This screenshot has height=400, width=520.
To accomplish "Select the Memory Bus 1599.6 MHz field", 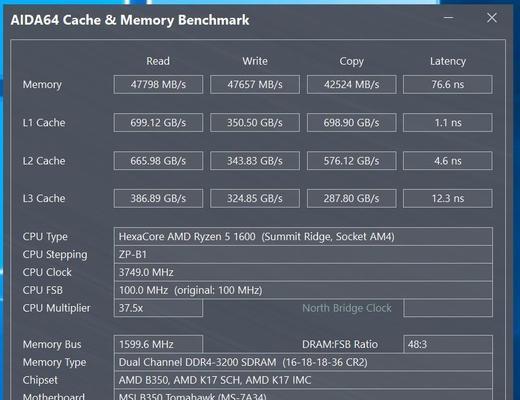I will pyautogui.click(x=158, y=344).
